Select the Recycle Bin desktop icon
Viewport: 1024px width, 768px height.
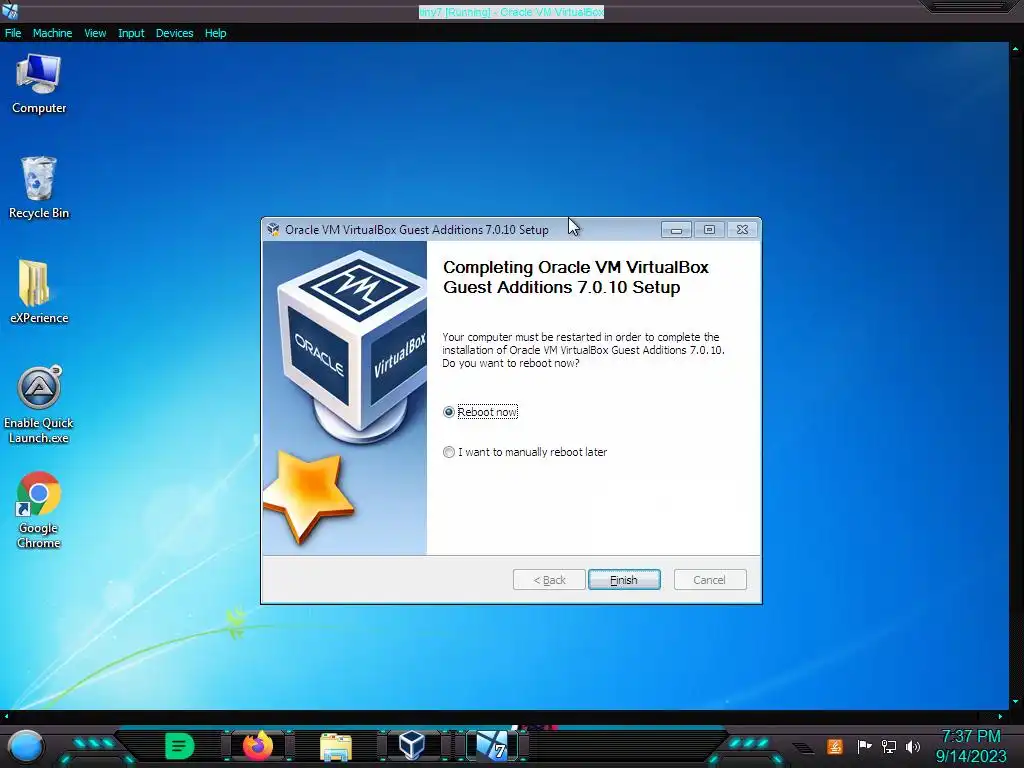[x=39, y=188]
